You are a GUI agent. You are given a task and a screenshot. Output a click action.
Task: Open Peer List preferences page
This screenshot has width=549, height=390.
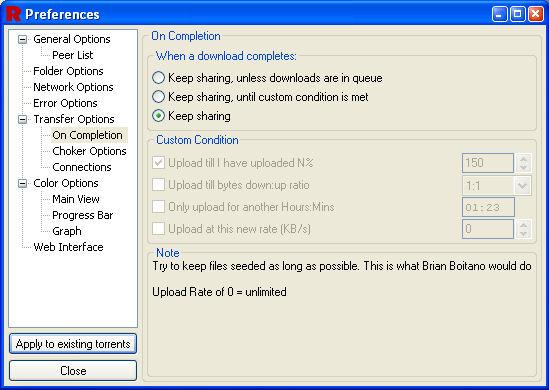click(x=72, y=55)
